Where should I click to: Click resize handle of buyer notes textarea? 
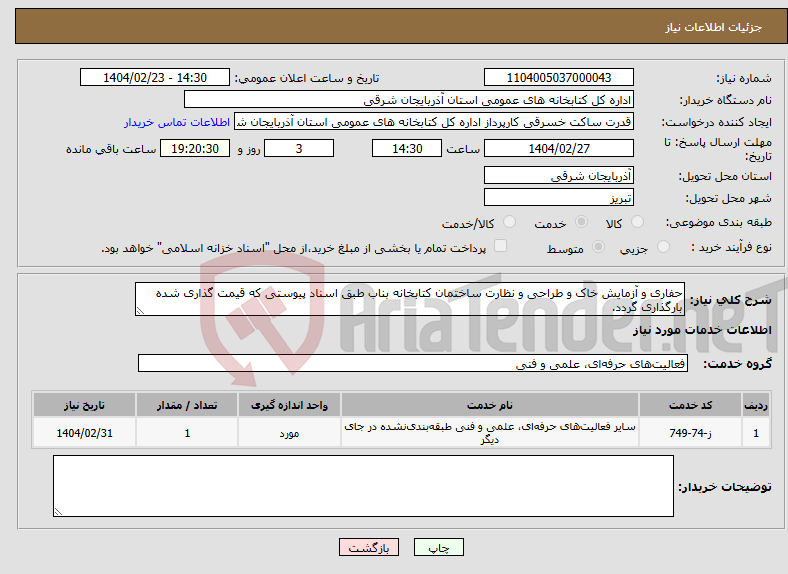58,512
